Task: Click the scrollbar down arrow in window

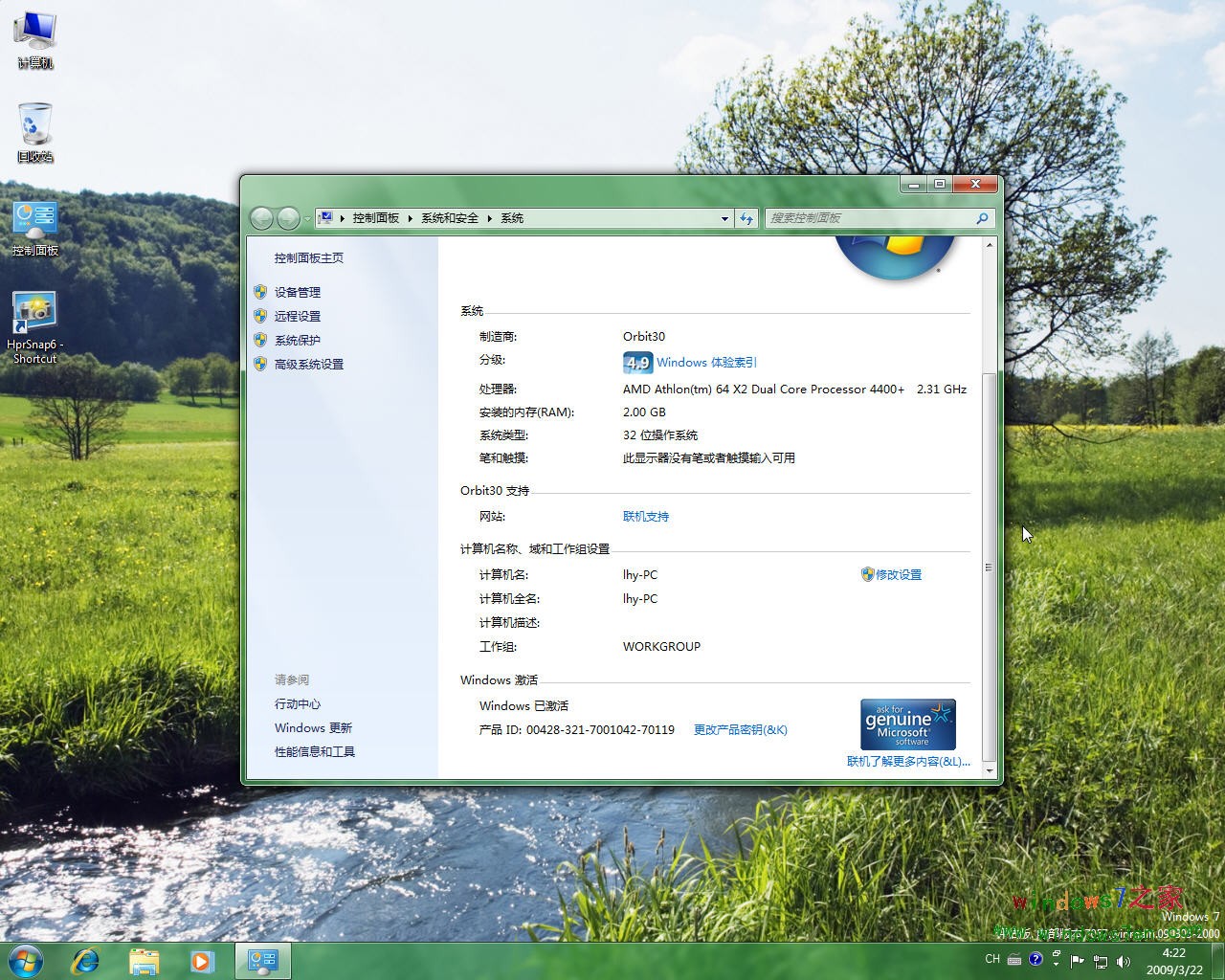Action: [989, 770]
